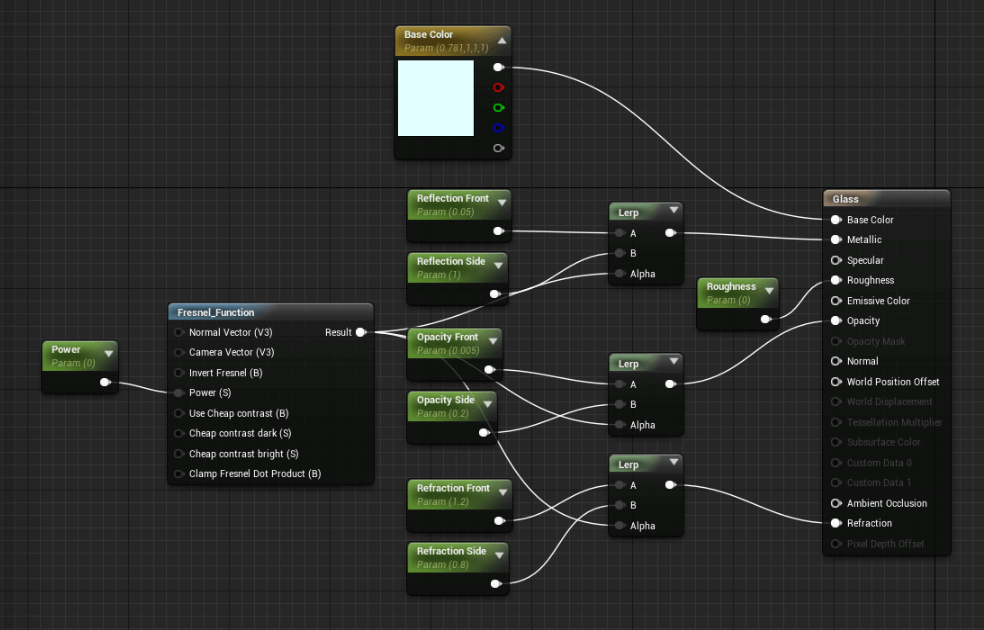
Task: Click the Glass node Opacity input pin
Action: coord(836,321)
